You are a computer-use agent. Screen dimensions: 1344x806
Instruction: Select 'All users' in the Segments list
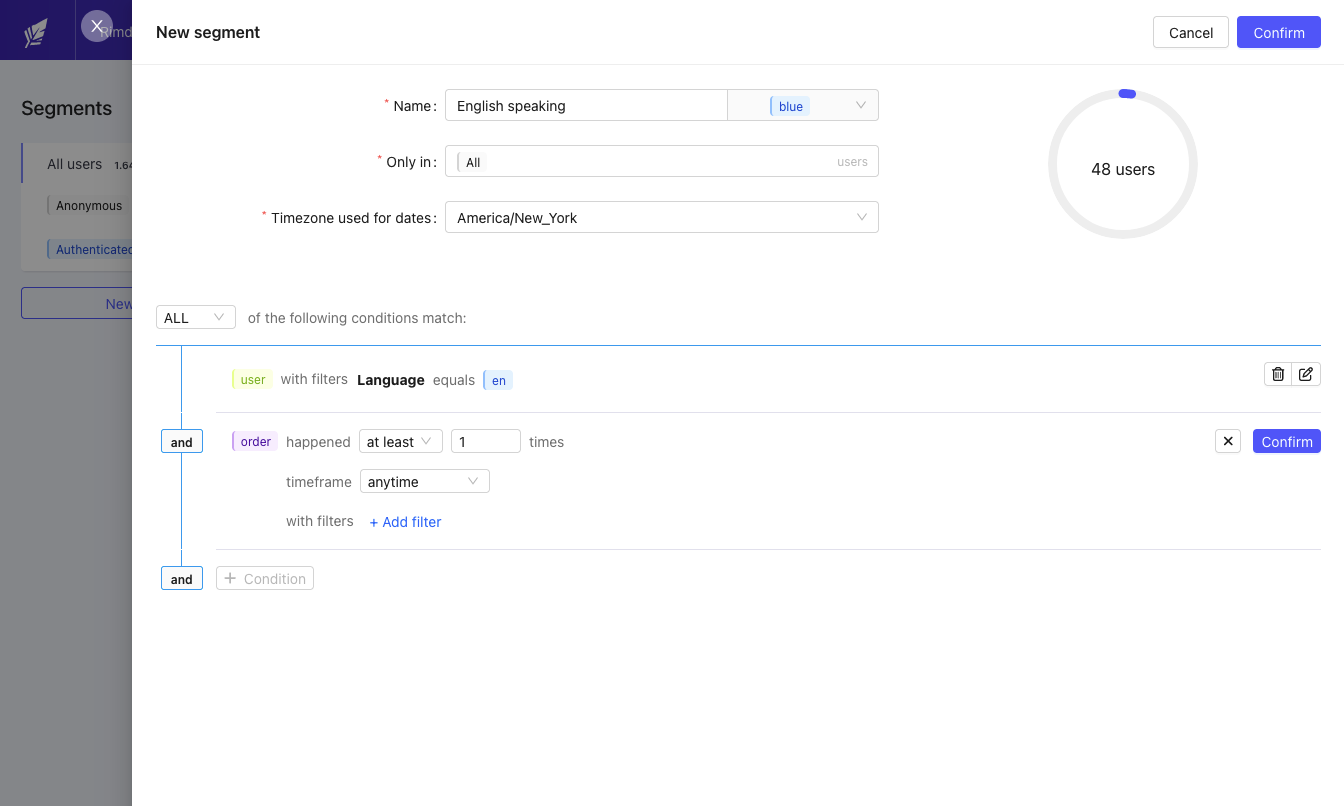pos(77,163)
